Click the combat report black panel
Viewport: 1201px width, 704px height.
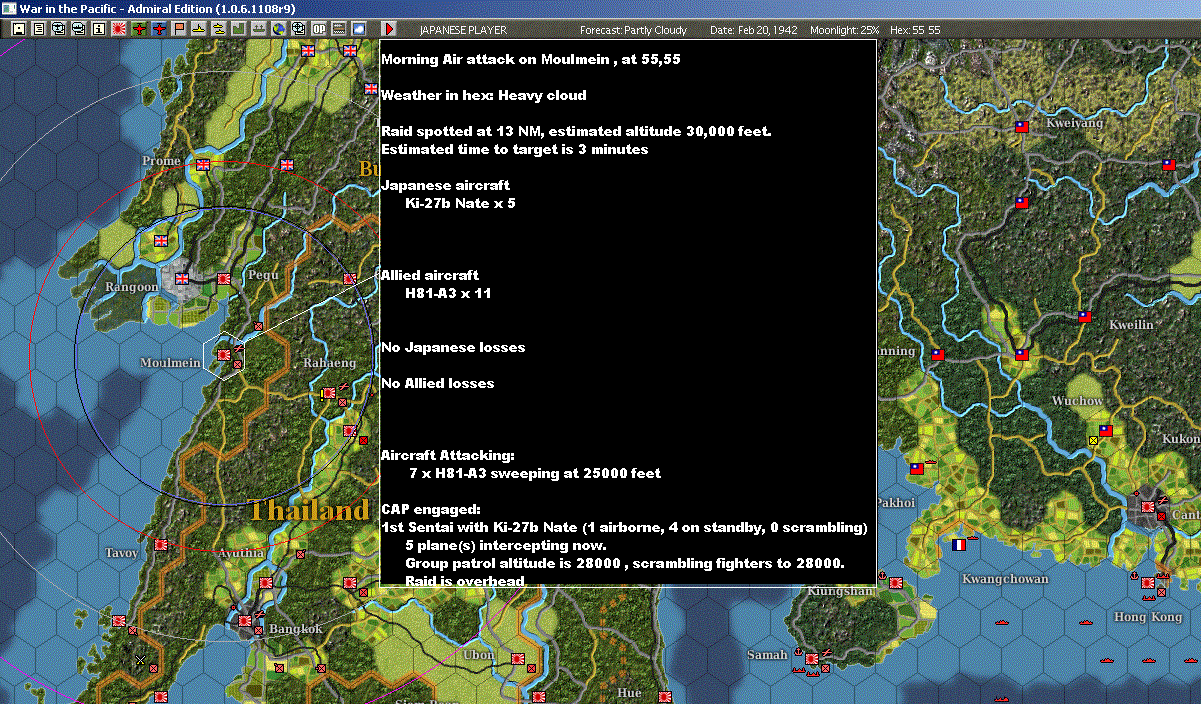pos(628,312)
